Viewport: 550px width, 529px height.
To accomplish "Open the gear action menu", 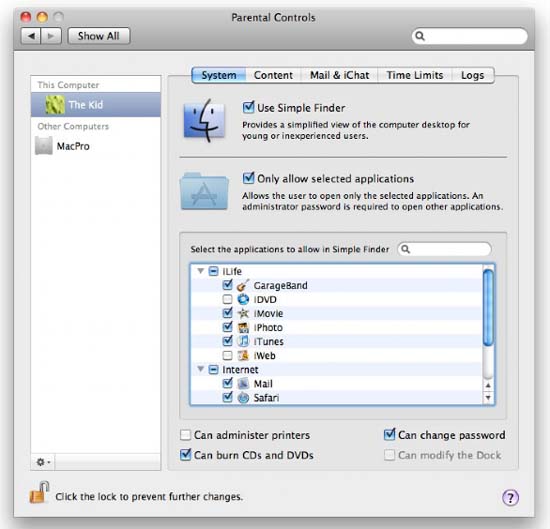I will (43, 462).
